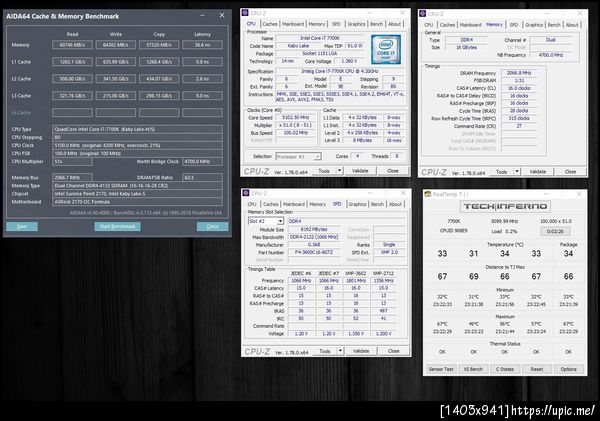Click the CPU-Z title icon in the SPD tab window
The height and width of the screenshot is (421, 600).
click(246, 193)
